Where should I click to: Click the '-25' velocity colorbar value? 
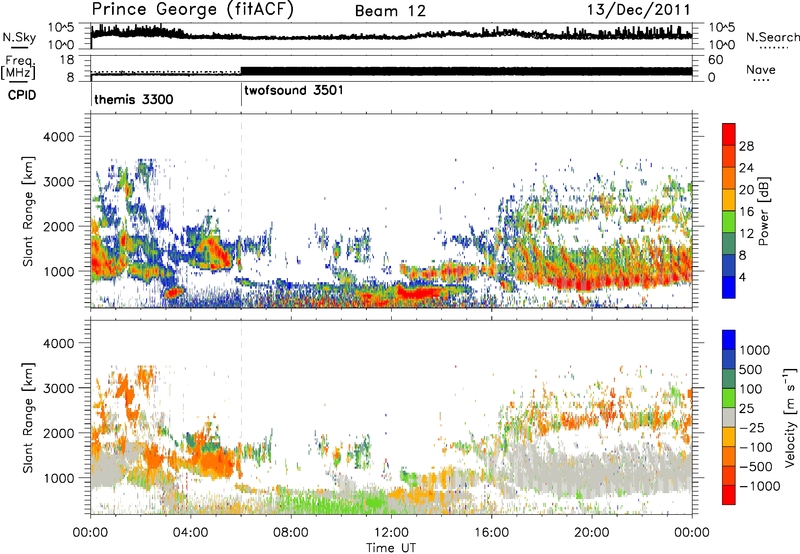[752, 428]
